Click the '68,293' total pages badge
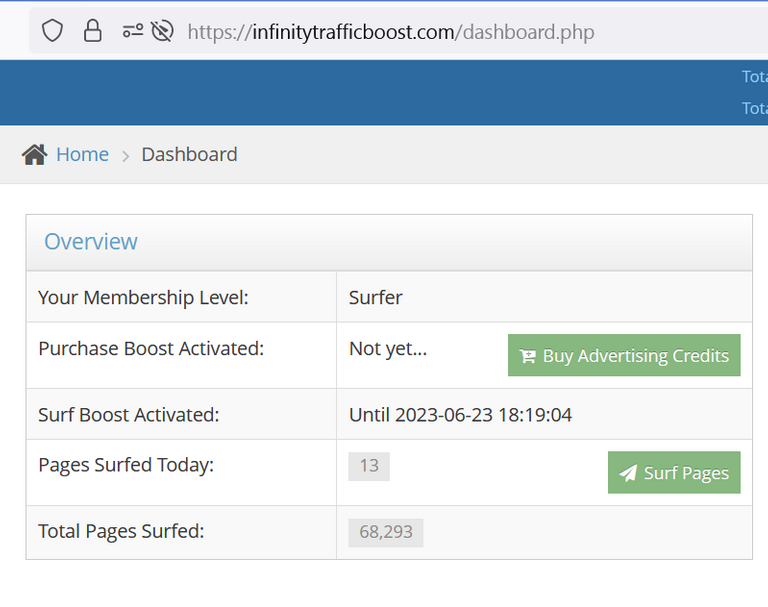768x607 pixels. tap(386, 533)
